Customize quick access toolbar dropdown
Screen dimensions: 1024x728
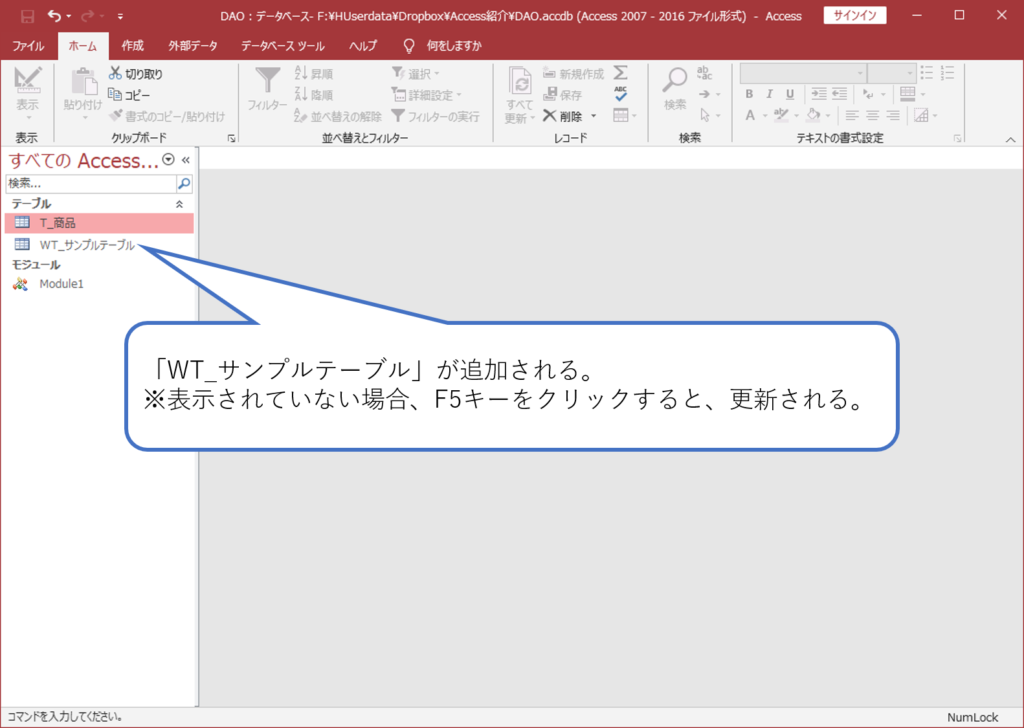coord(120,16)
